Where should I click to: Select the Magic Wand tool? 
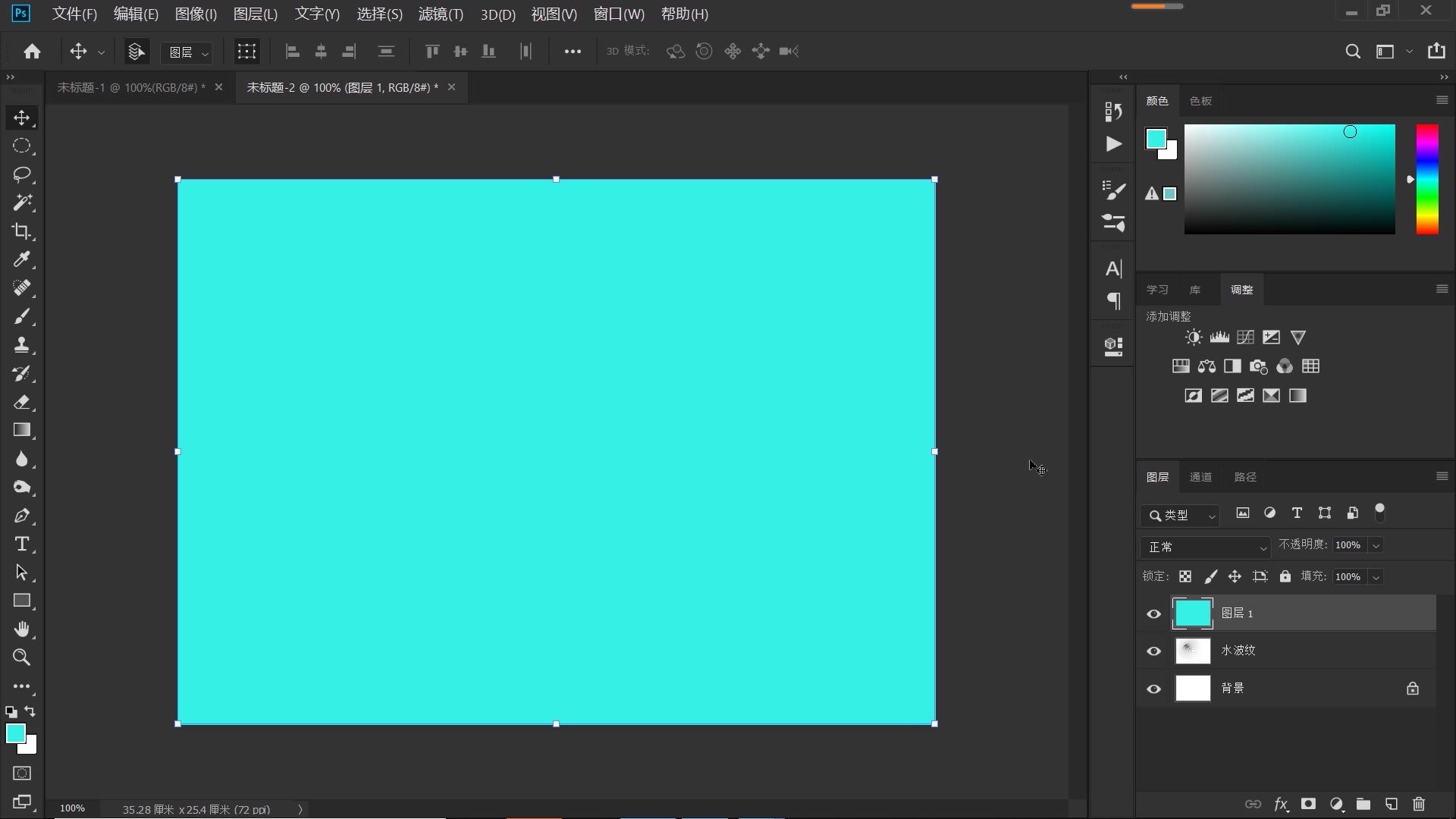(21, 202)
